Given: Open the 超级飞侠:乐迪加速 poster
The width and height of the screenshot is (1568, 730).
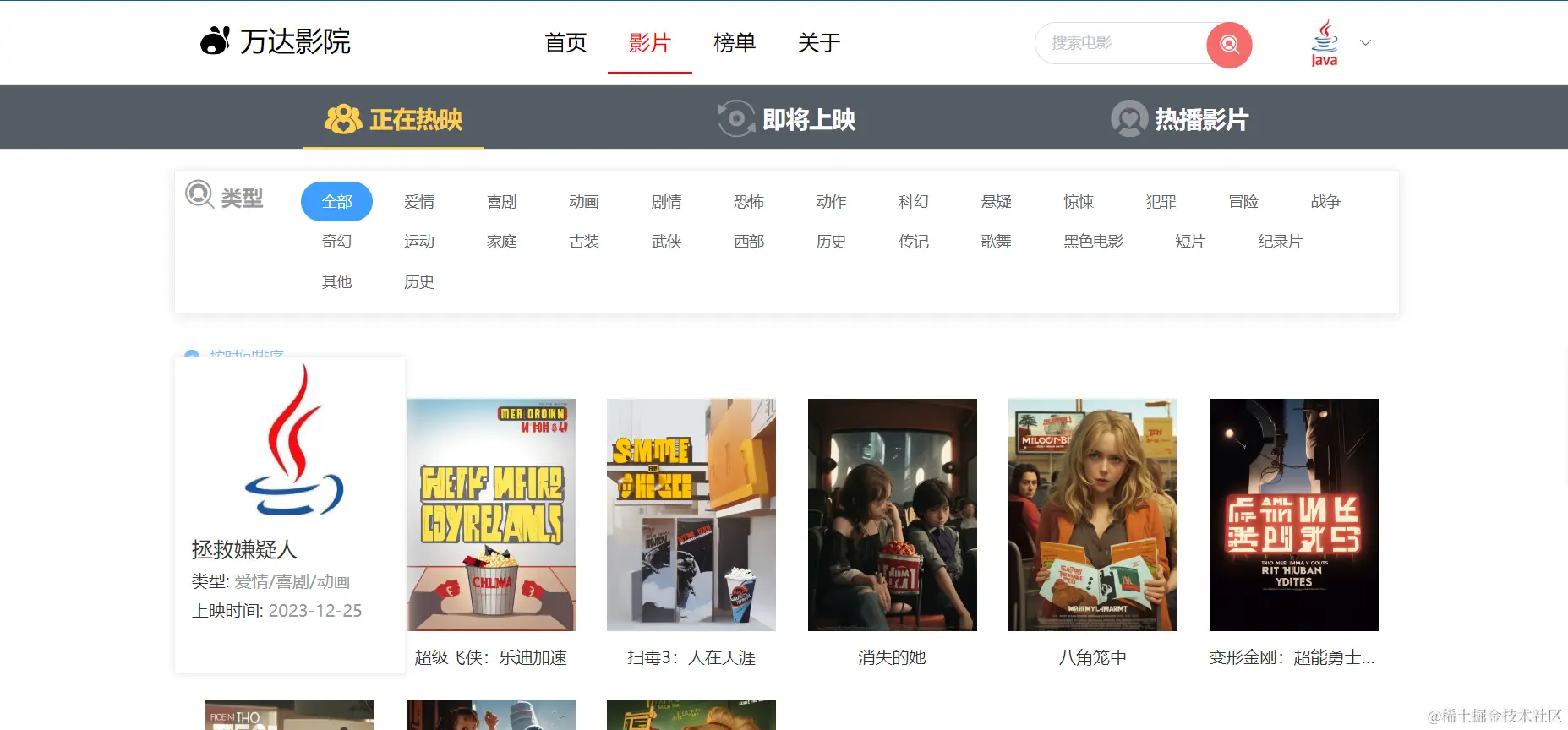Looking at the screenshot, I should coord(491,515).
